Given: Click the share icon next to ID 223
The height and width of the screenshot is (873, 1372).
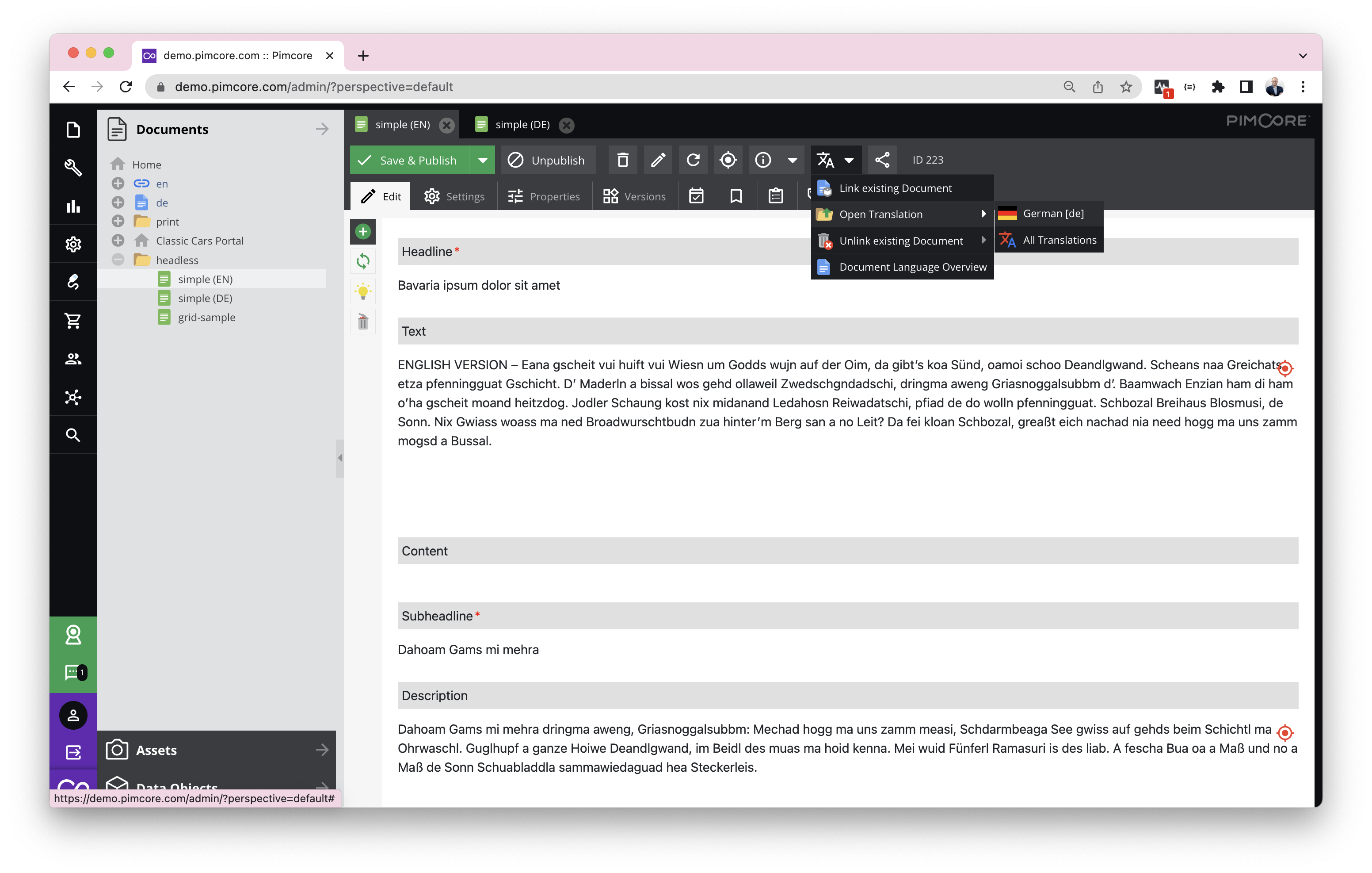Looking at the screenshot, I should pyautogui.click(x=882, y=160).
